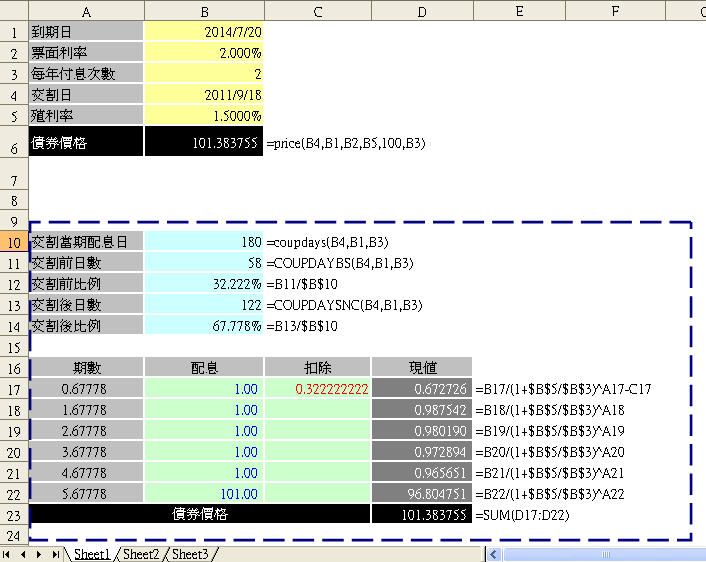Open the Sheet3 tab

(190, 554)
